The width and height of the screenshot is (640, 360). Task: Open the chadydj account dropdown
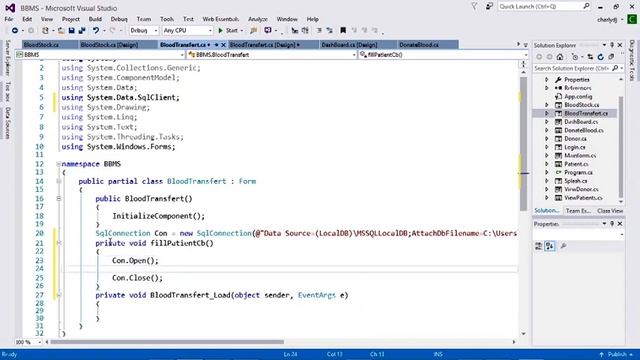pyautogui.click(x=610, y=20)
